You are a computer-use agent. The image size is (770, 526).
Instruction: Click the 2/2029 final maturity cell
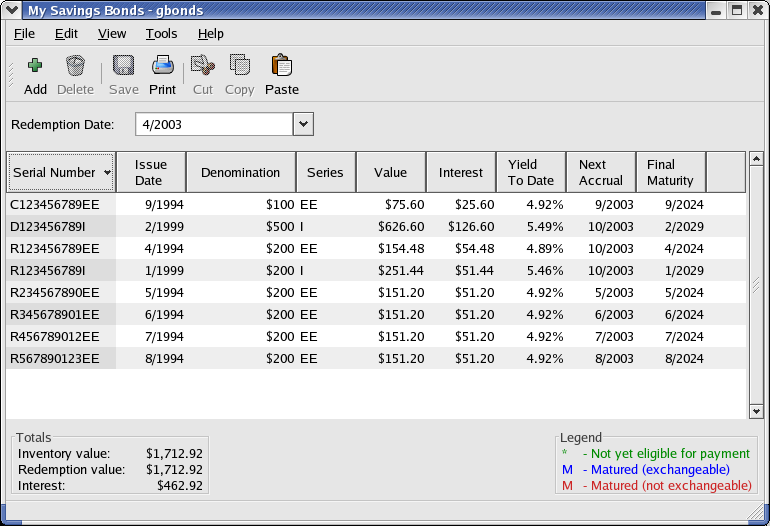click(x=684, y=227)
